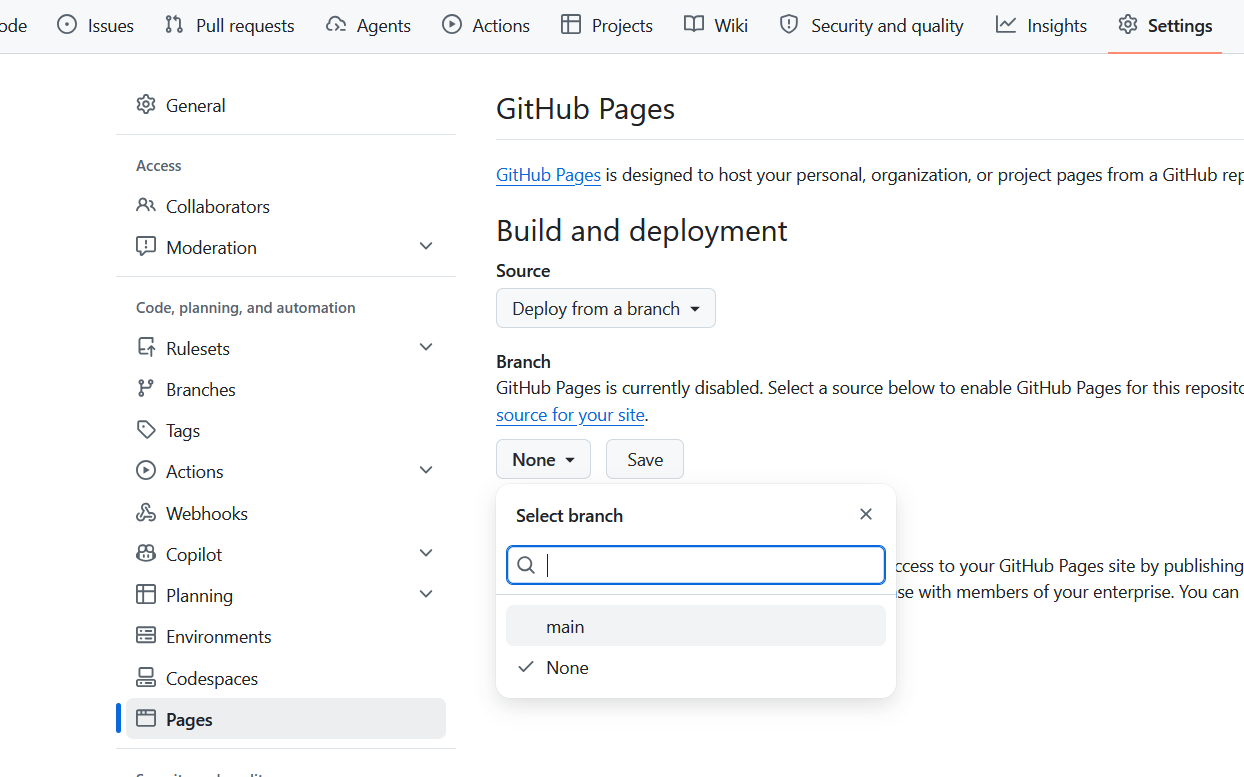1244x777 pixels.
Task: Select Pages in the sidebar
Action: (x=286, y=719)
